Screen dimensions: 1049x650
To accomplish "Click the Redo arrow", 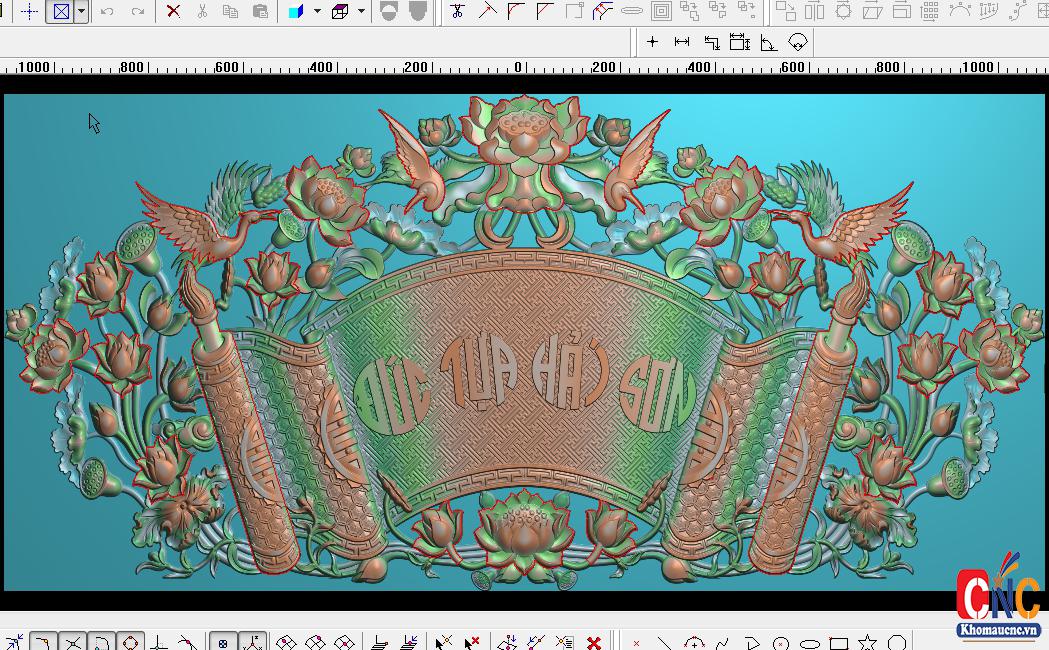I will tap(138, 12).
